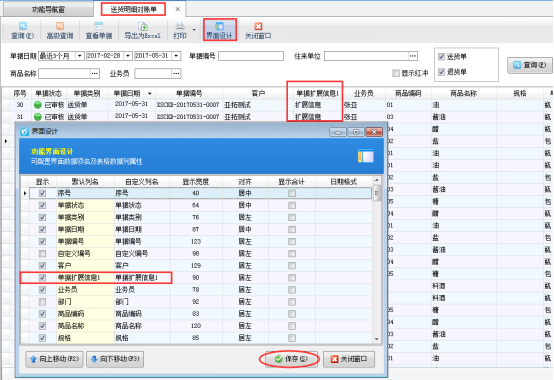Uncheck the 送货单 checkbox

[x=441, y=57]
